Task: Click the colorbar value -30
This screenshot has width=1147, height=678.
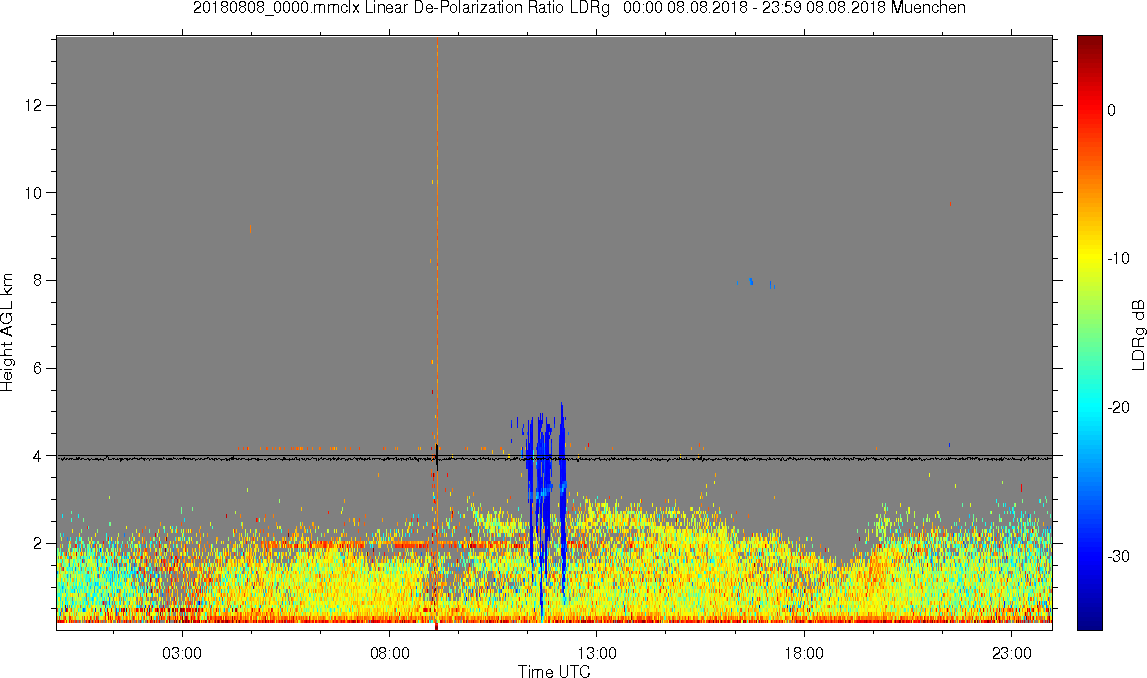Action: (1118, 557)
